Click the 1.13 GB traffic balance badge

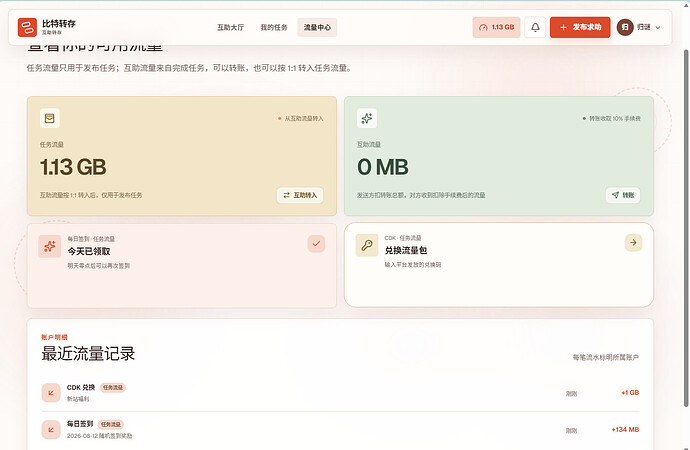tap(496, 27)
